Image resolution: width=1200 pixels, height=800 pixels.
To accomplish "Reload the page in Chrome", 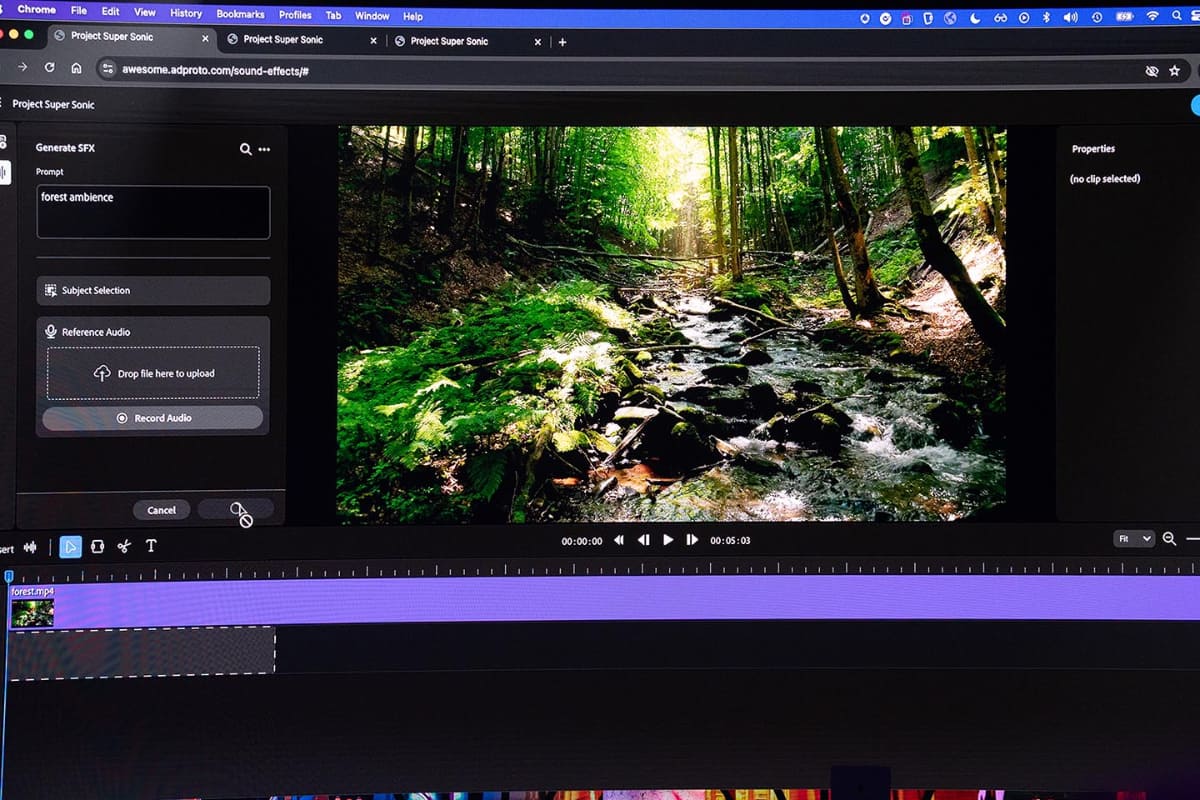I will [x=49, y=68].
